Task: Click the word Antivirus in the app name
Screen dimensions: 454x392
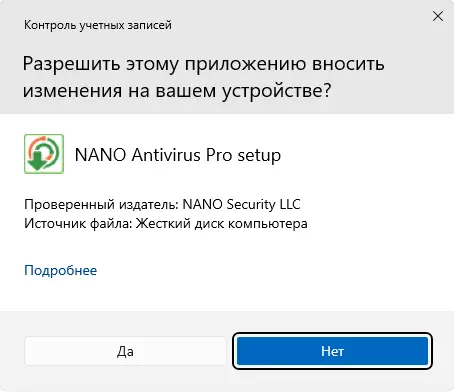Action: coord(165,155)
